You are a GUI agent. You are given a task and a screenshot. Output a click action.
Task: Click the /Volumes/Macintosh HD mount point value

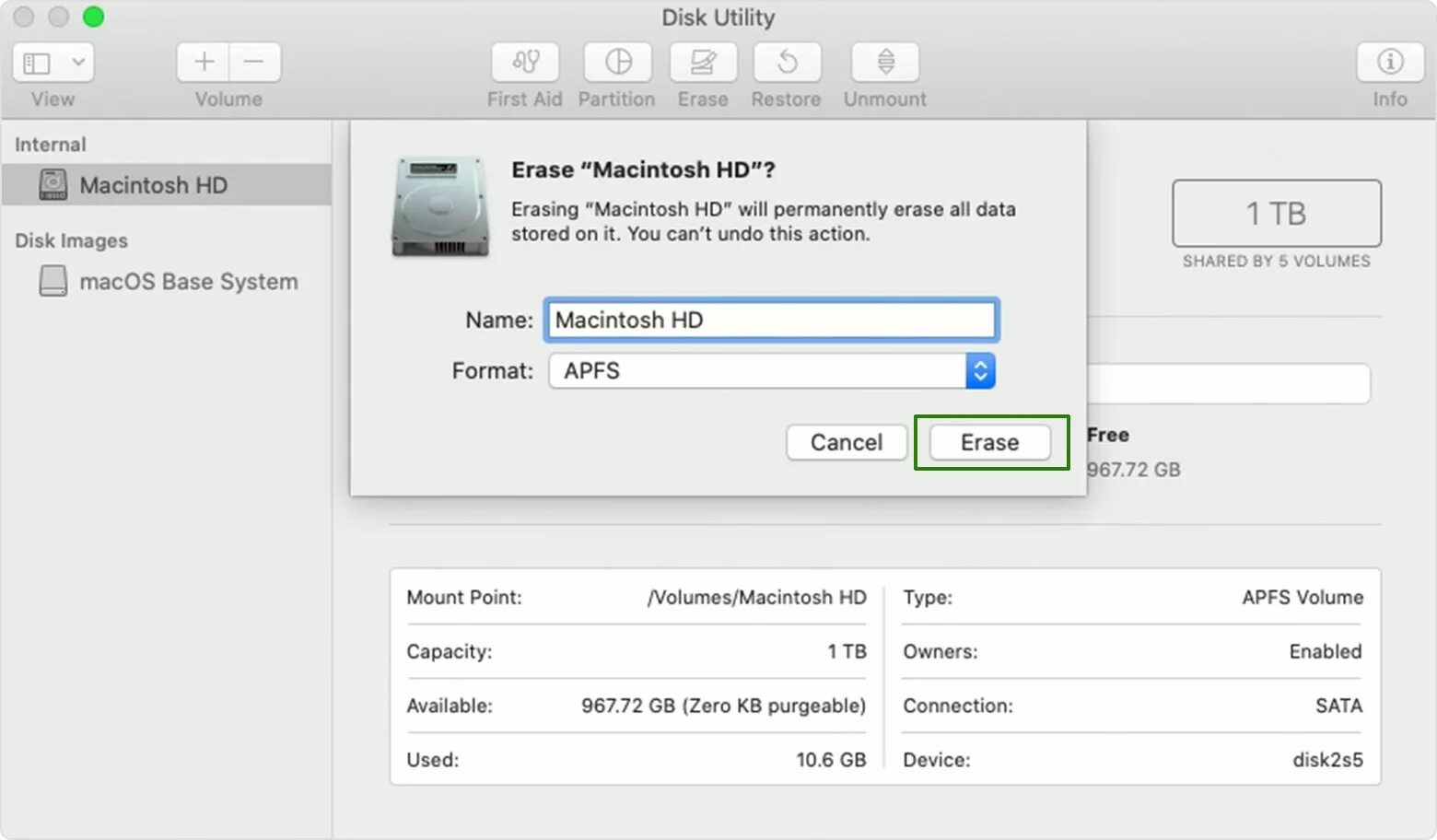pyautogui.click(x=756, y=597)
